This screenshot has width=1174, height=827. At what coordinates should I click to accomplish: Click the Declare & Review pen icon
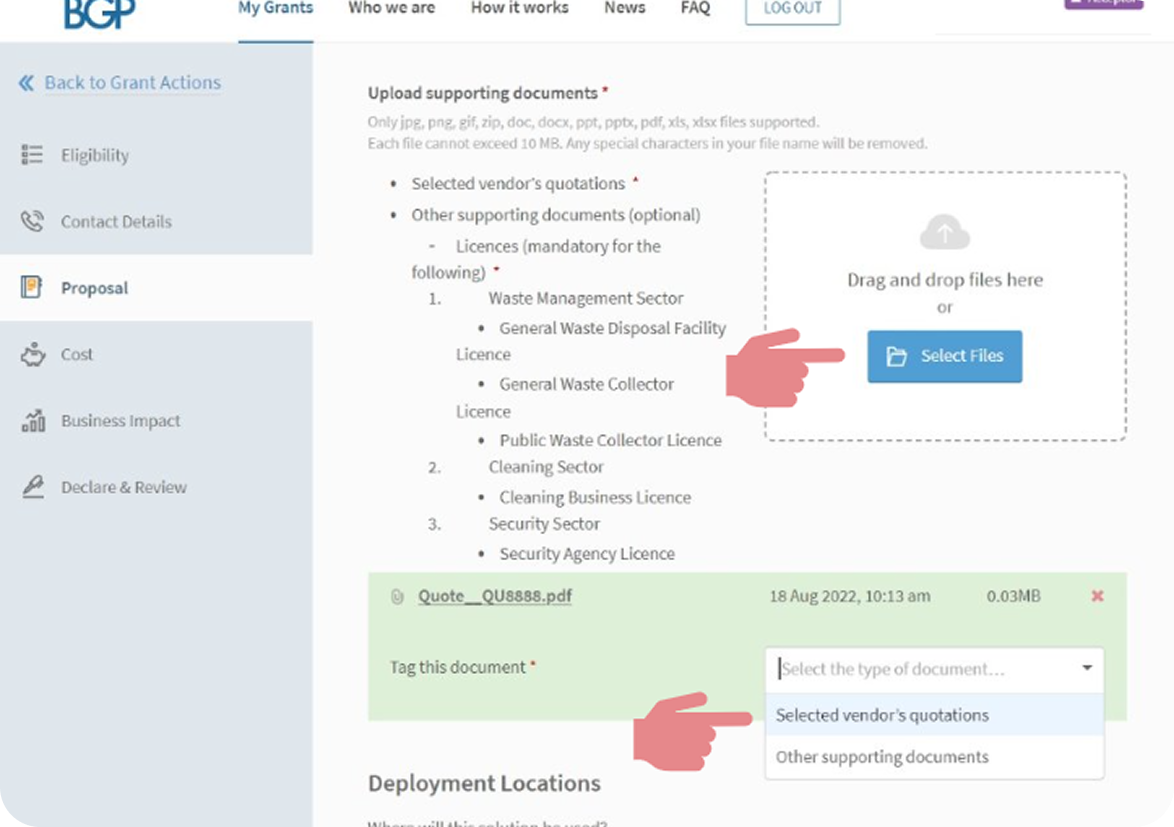coord(32,487)
